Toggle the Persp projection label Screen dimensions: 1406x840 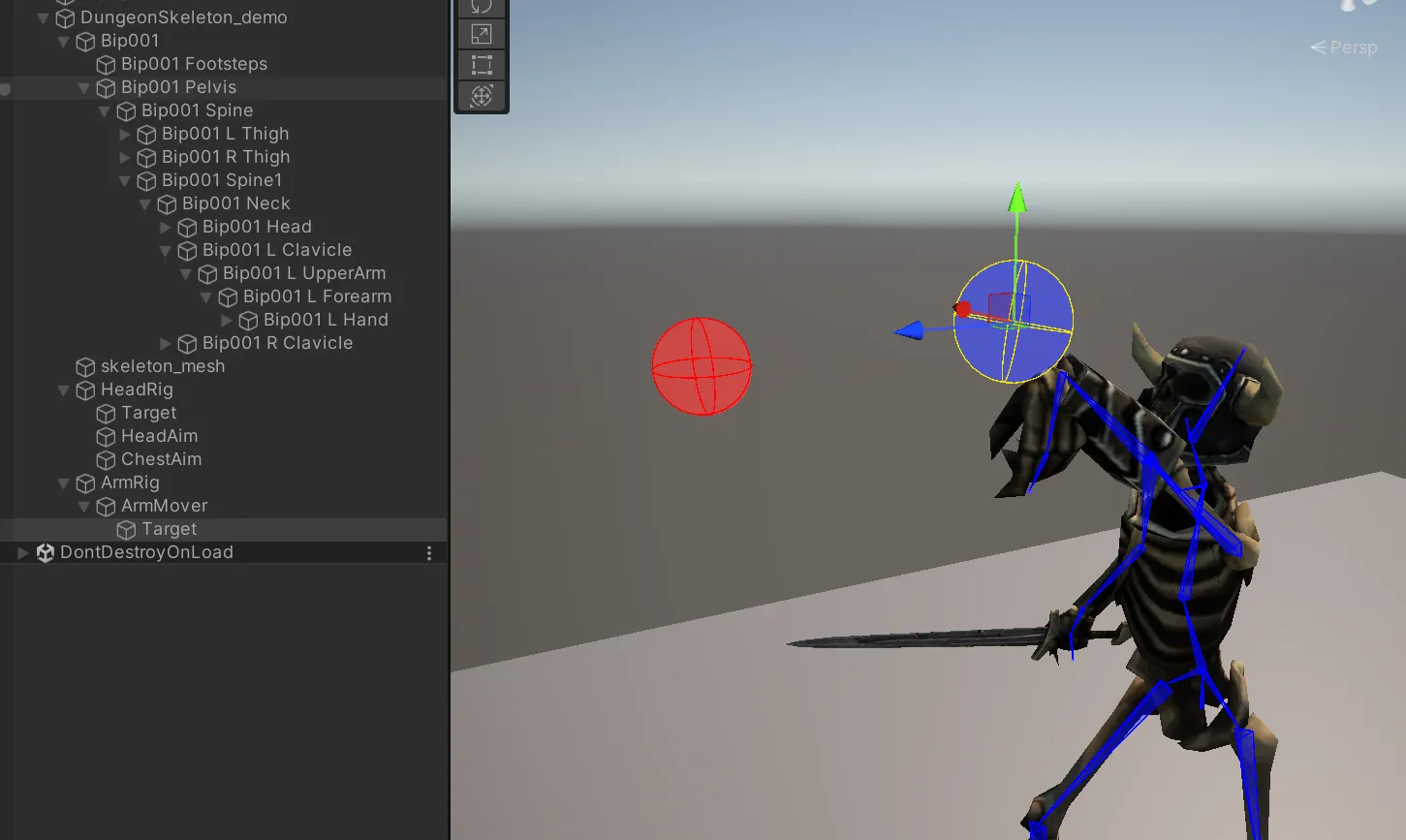pos(1344,47)
